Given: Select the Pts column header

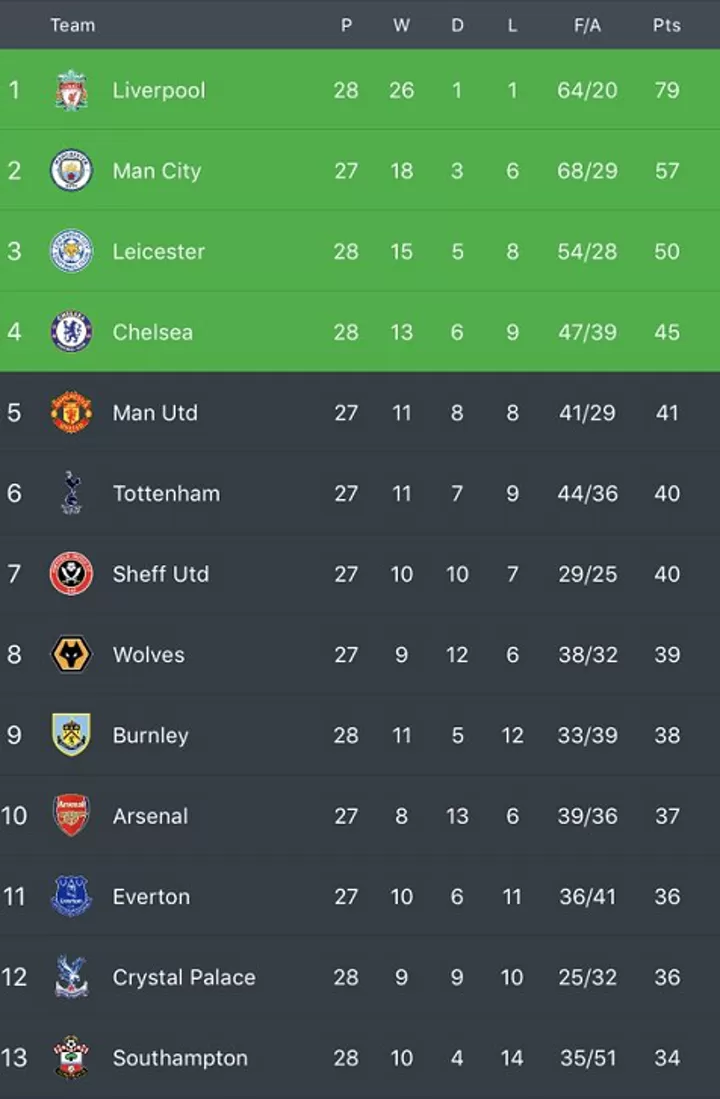Looking at the screenshot, I should coord(667,25).
